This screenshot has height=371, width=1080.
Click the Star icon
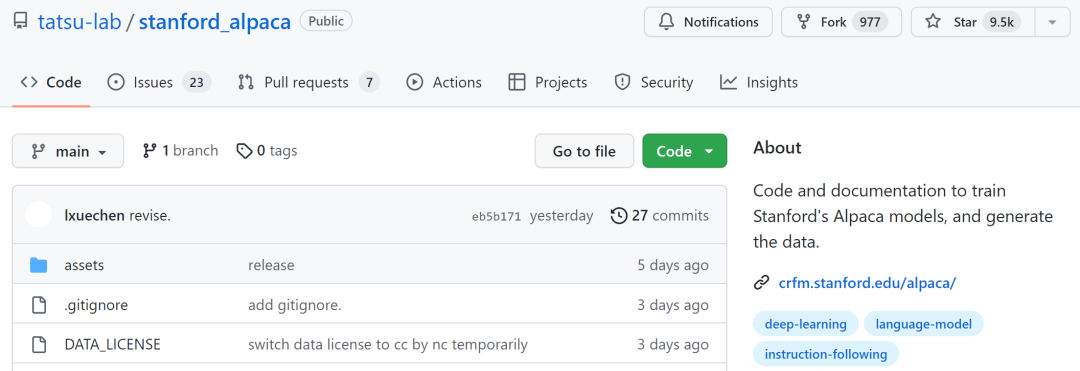(x=933, y=22)
